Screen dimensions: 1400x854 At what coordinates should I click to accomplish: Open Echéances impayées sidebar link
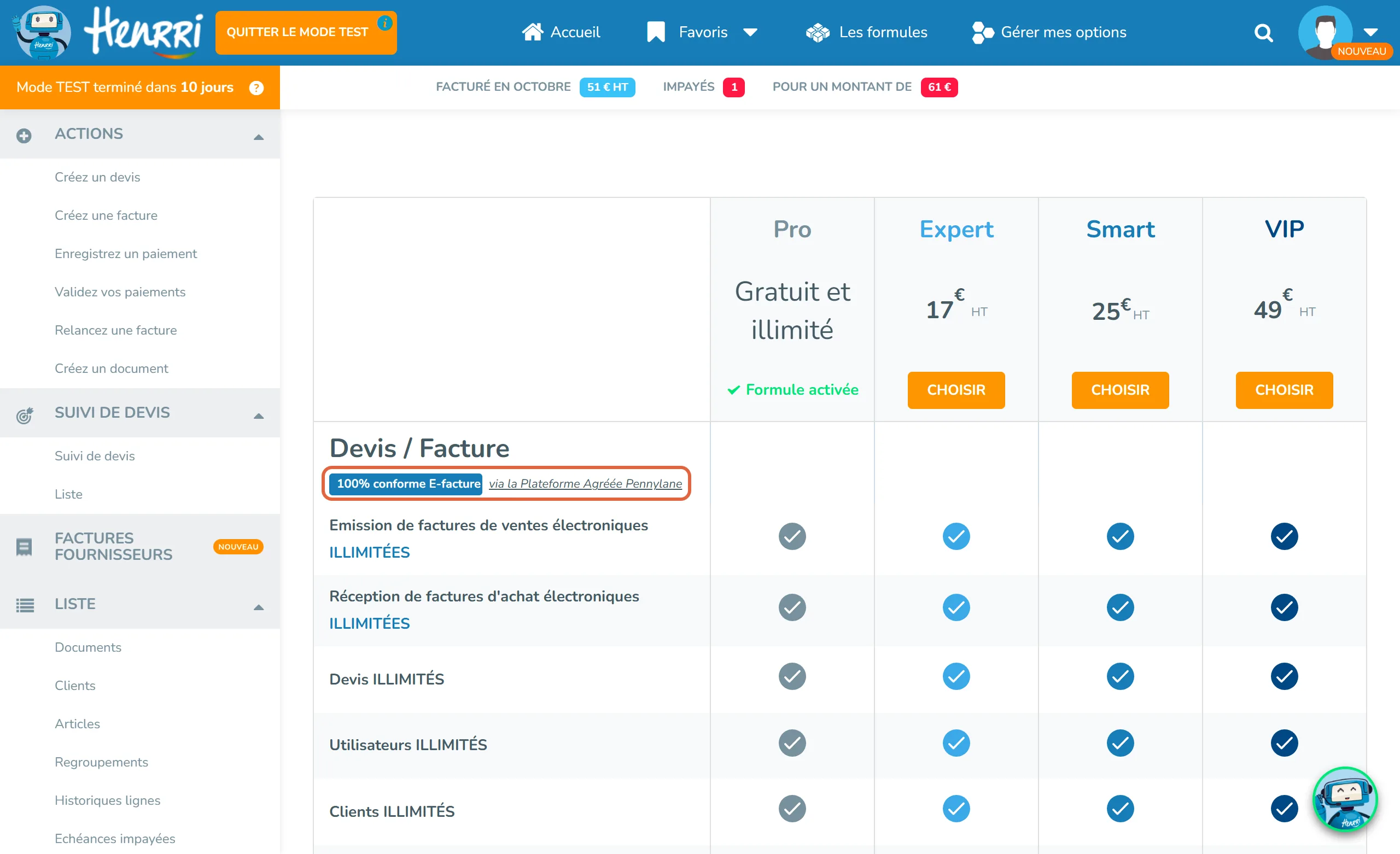click(115, 839)
